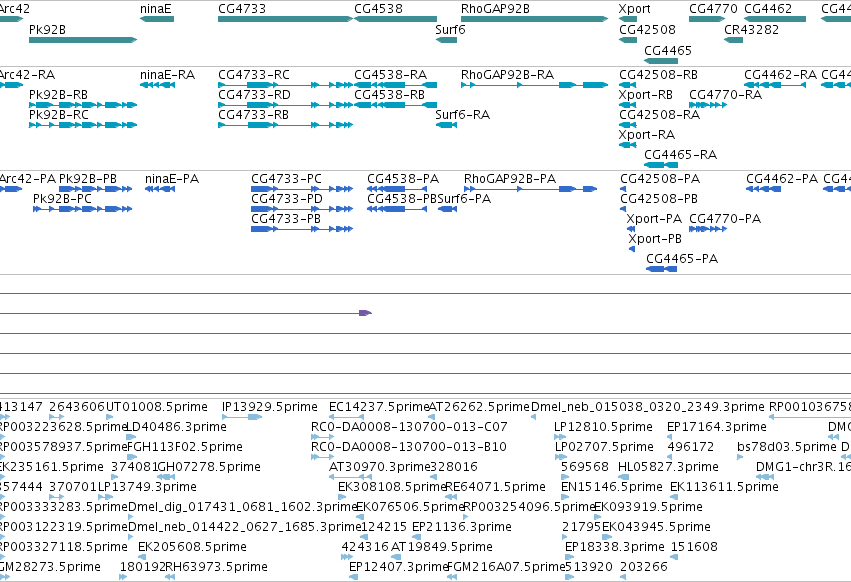The image size is (851, 582).
Task: Select the Xport-RB transcript label
Action: [646, 95]
